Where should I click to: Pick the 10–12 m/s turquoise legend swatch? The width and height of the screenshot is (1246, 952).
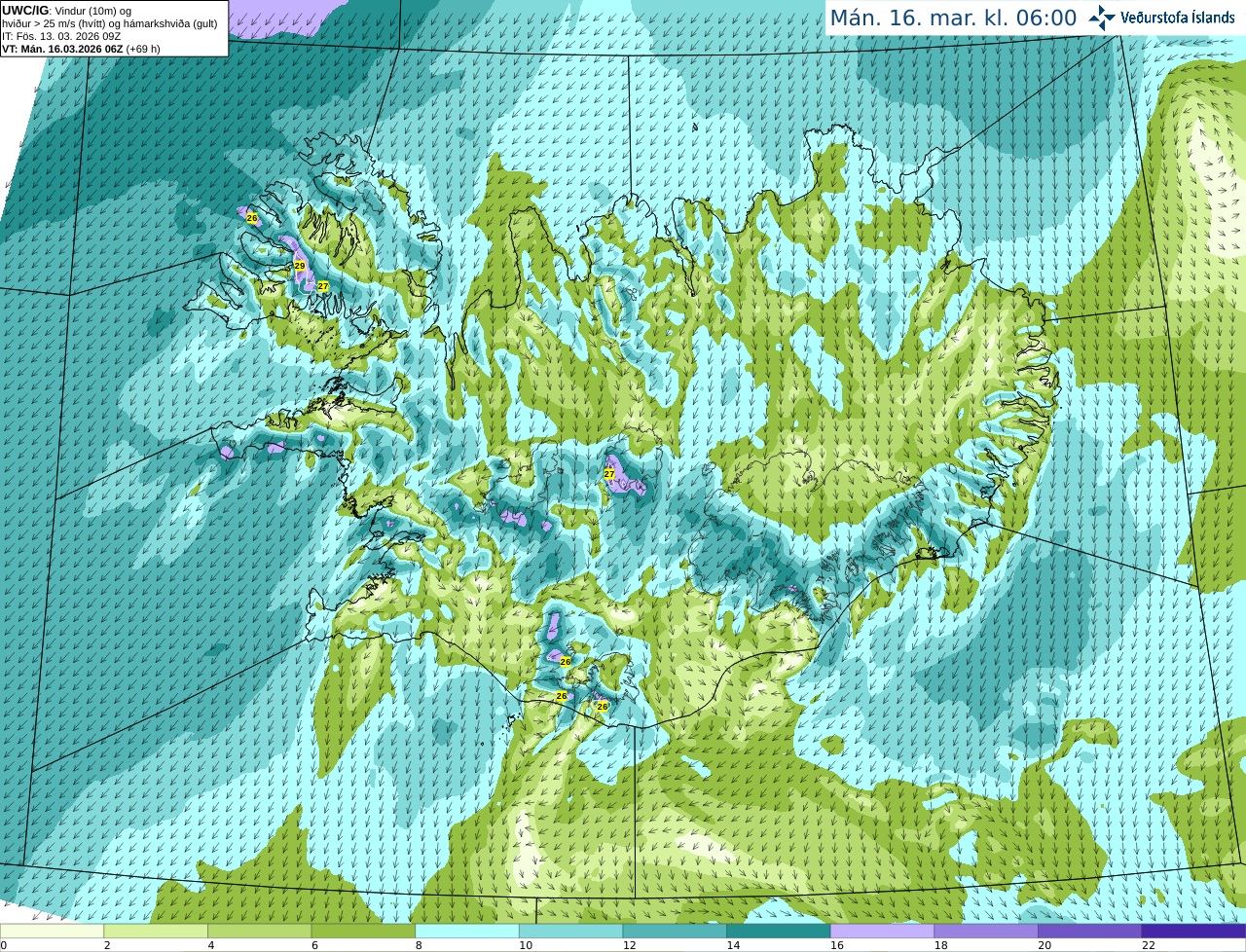tap(570, 932)
